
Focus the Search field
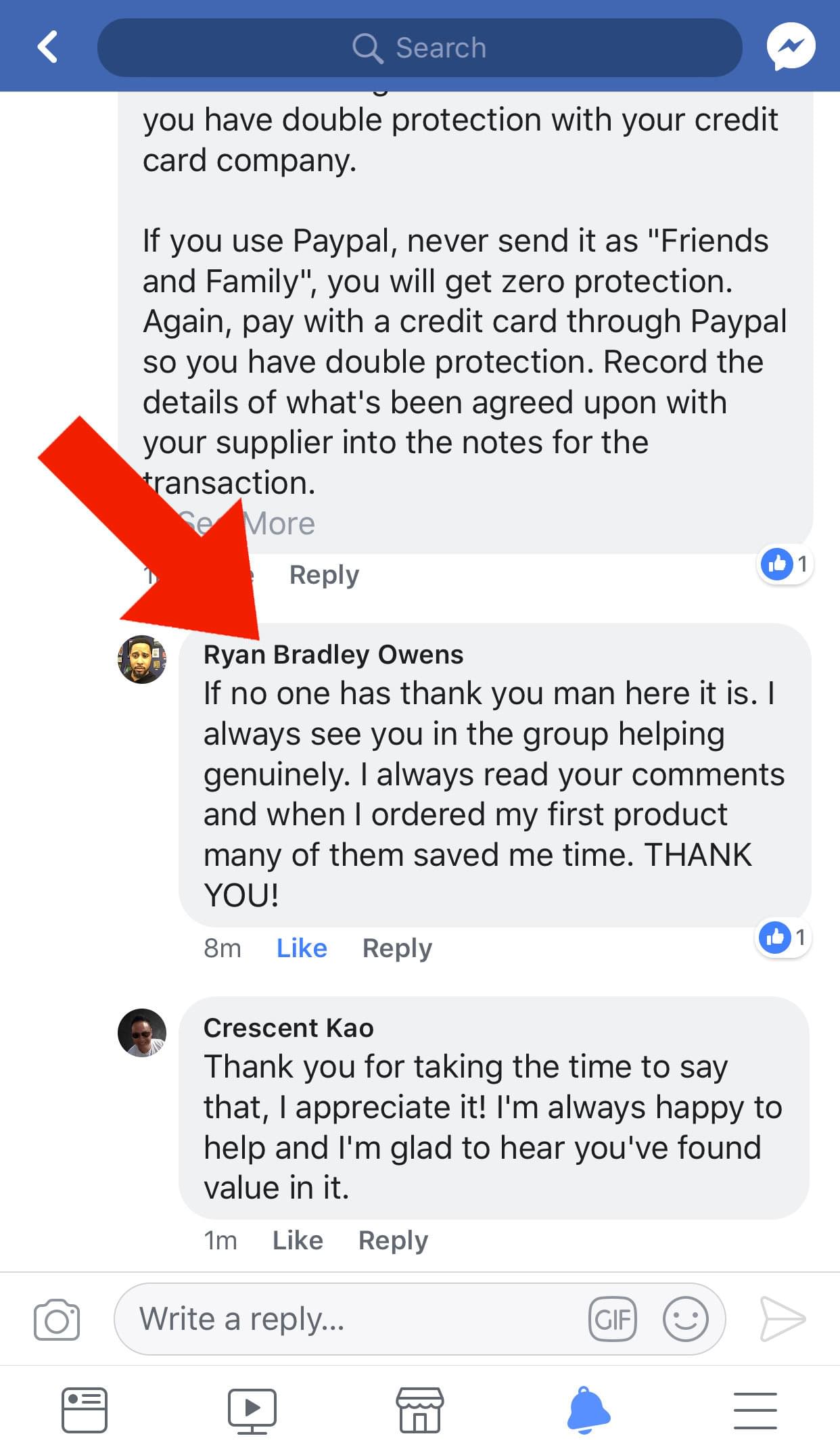point(420,47)
